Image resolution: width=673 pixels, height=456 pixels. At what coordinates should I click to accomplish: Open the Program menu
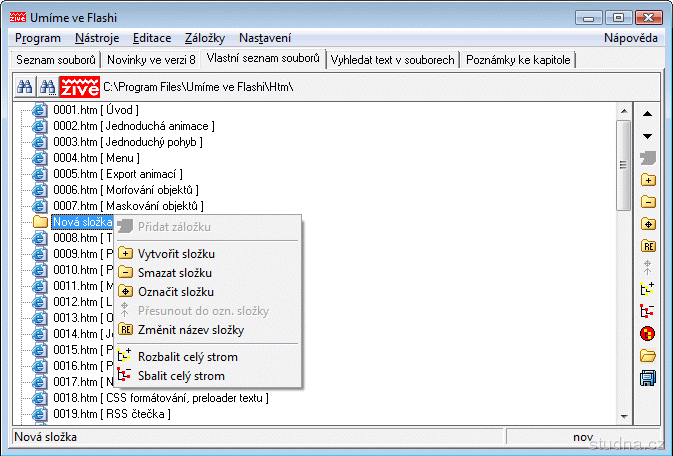pyautogui.click(x=38, y=38)
